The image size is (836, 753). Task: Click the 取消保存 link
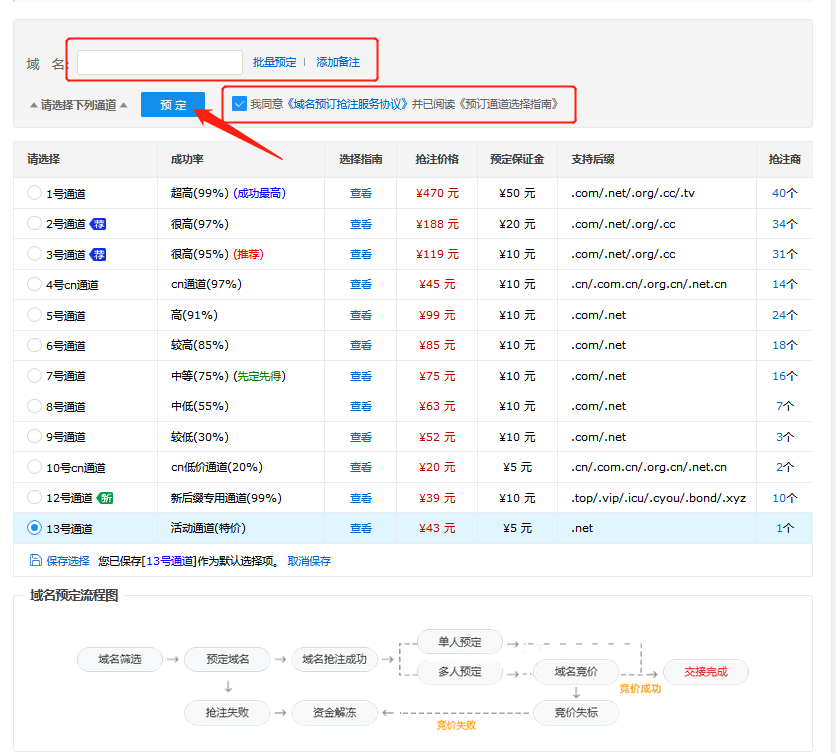309,560
